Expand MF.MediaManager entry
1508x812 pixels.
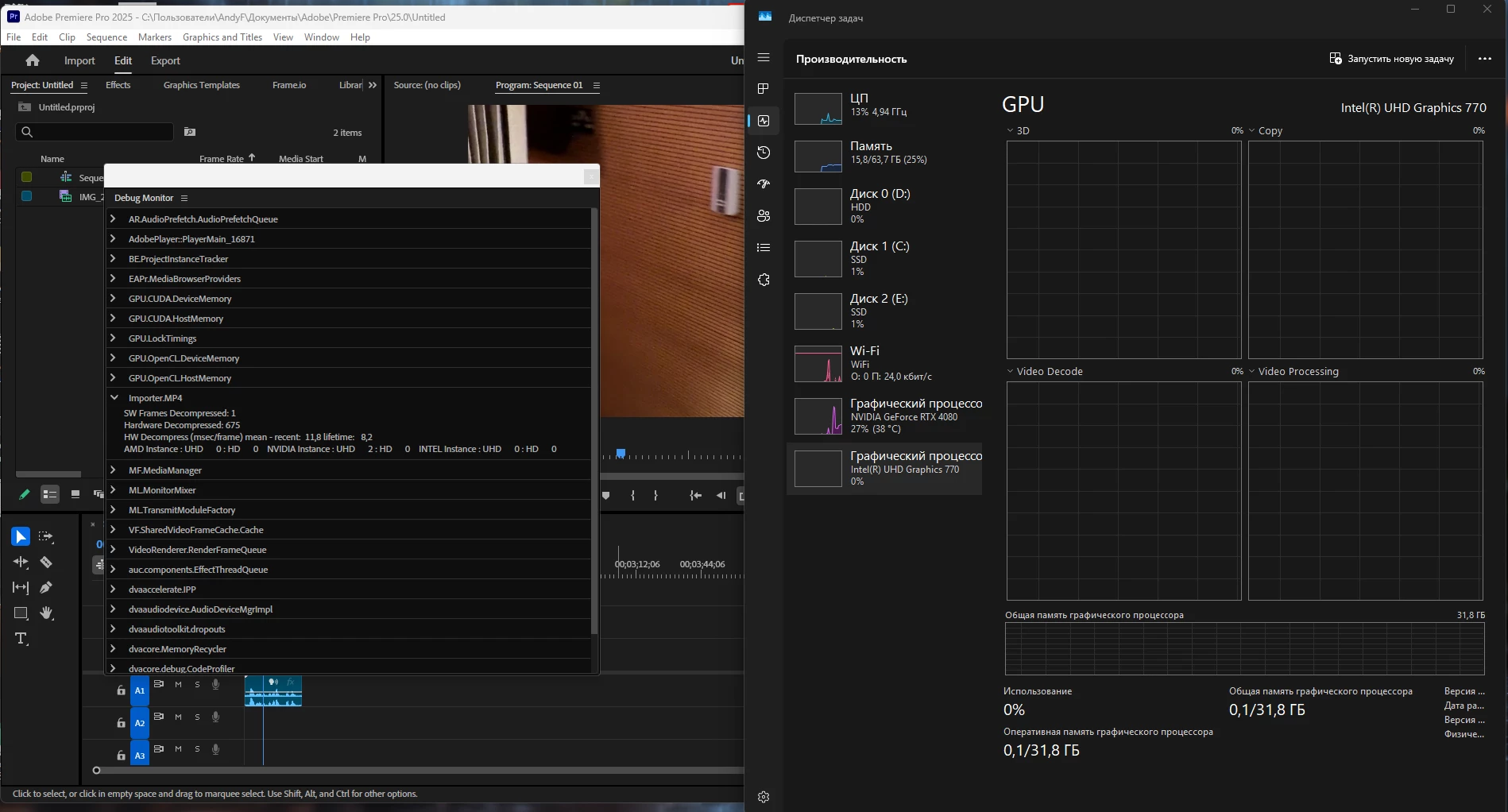pyautogui.click(x=114, y=470)
